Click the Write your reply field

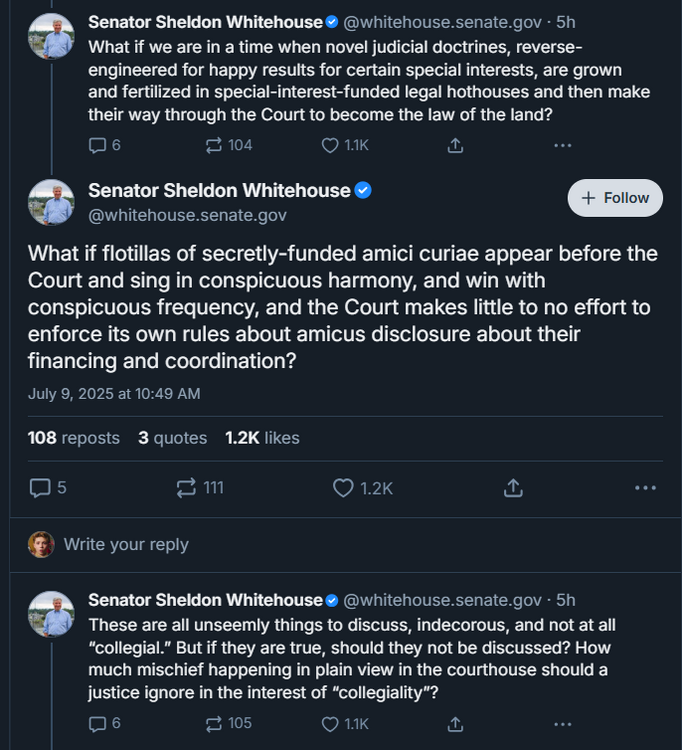coord(126,545)
